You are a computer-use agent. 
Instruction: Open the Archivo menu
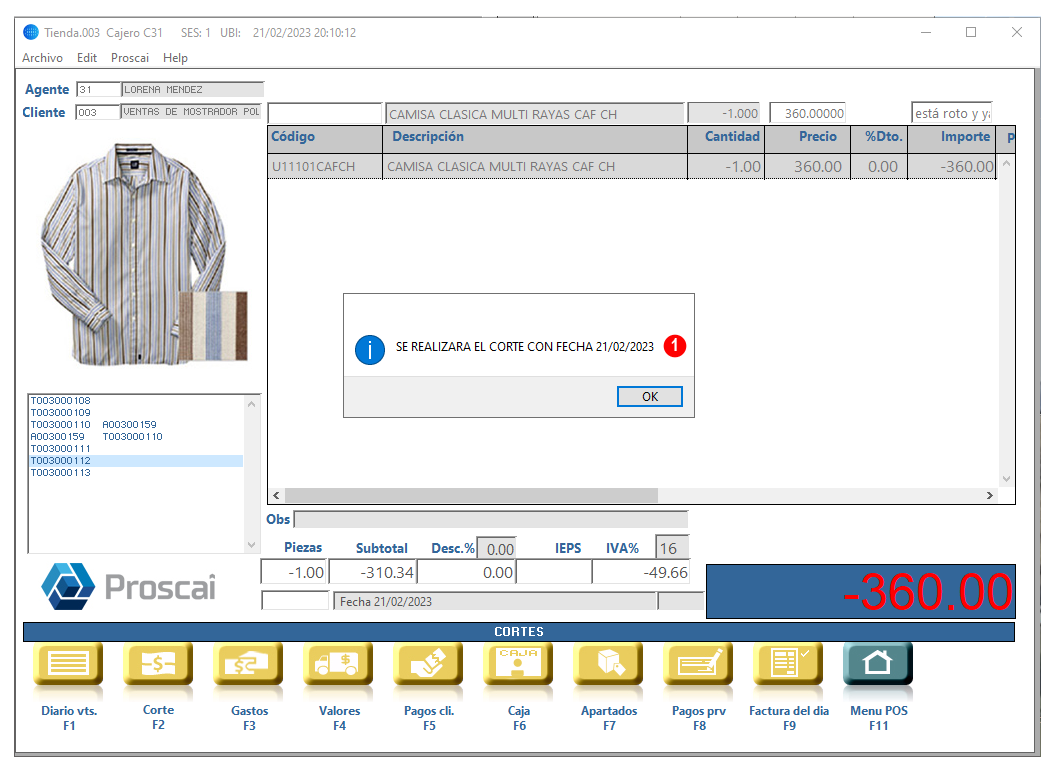(x=42, y=58)
